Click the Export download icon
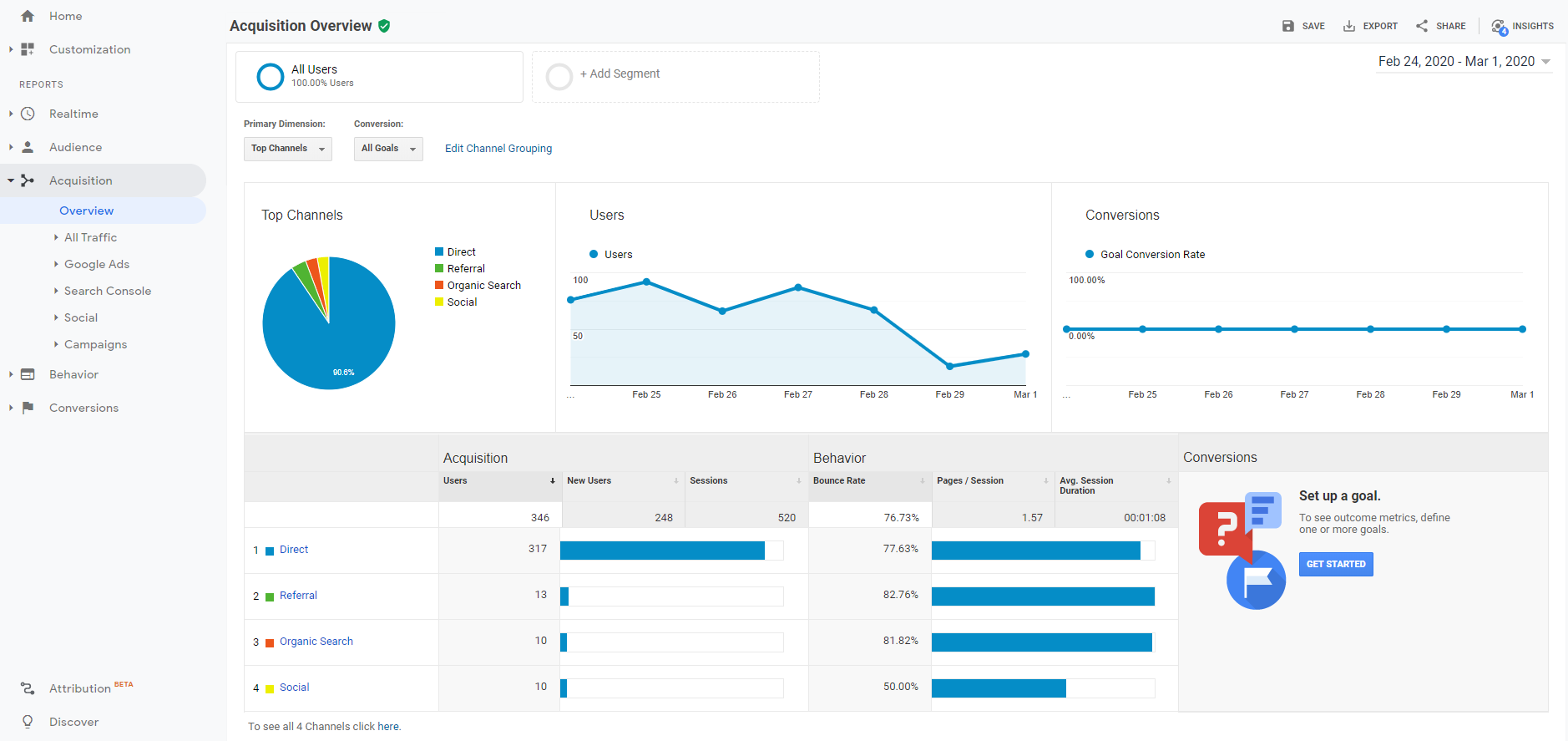The height and width of the screenshot is (741, 1568). click(x=1349, y=26)
